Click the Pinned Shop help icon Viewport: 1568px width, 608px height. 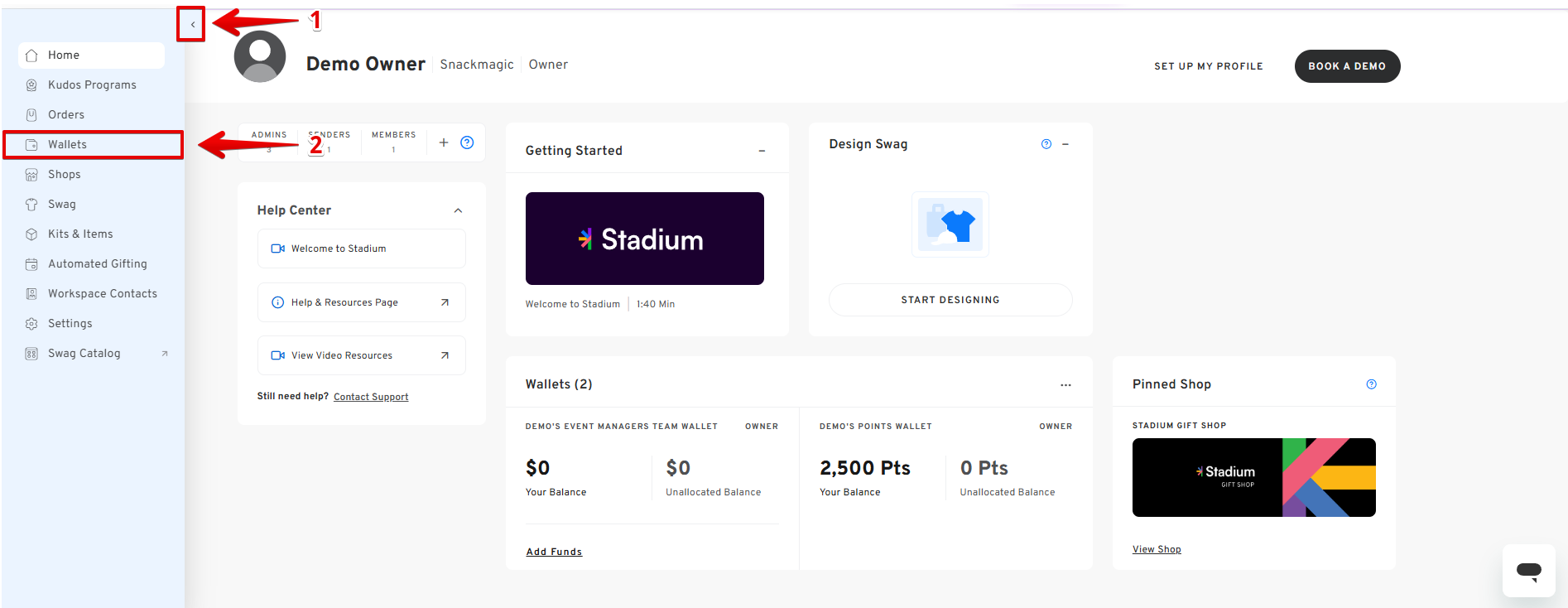(1371, 384)
